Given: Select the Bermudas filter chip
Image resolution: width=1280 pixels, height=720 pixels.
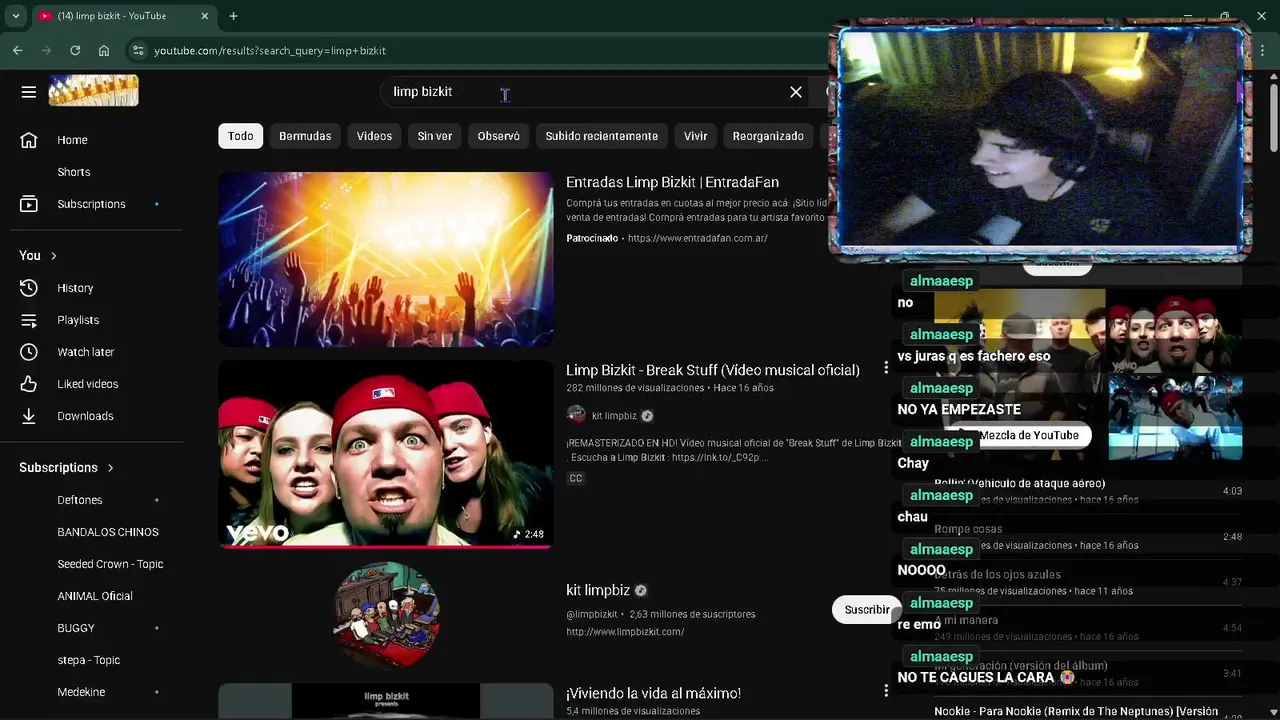Looking at the screenshot, I should [x=305, y=136].
